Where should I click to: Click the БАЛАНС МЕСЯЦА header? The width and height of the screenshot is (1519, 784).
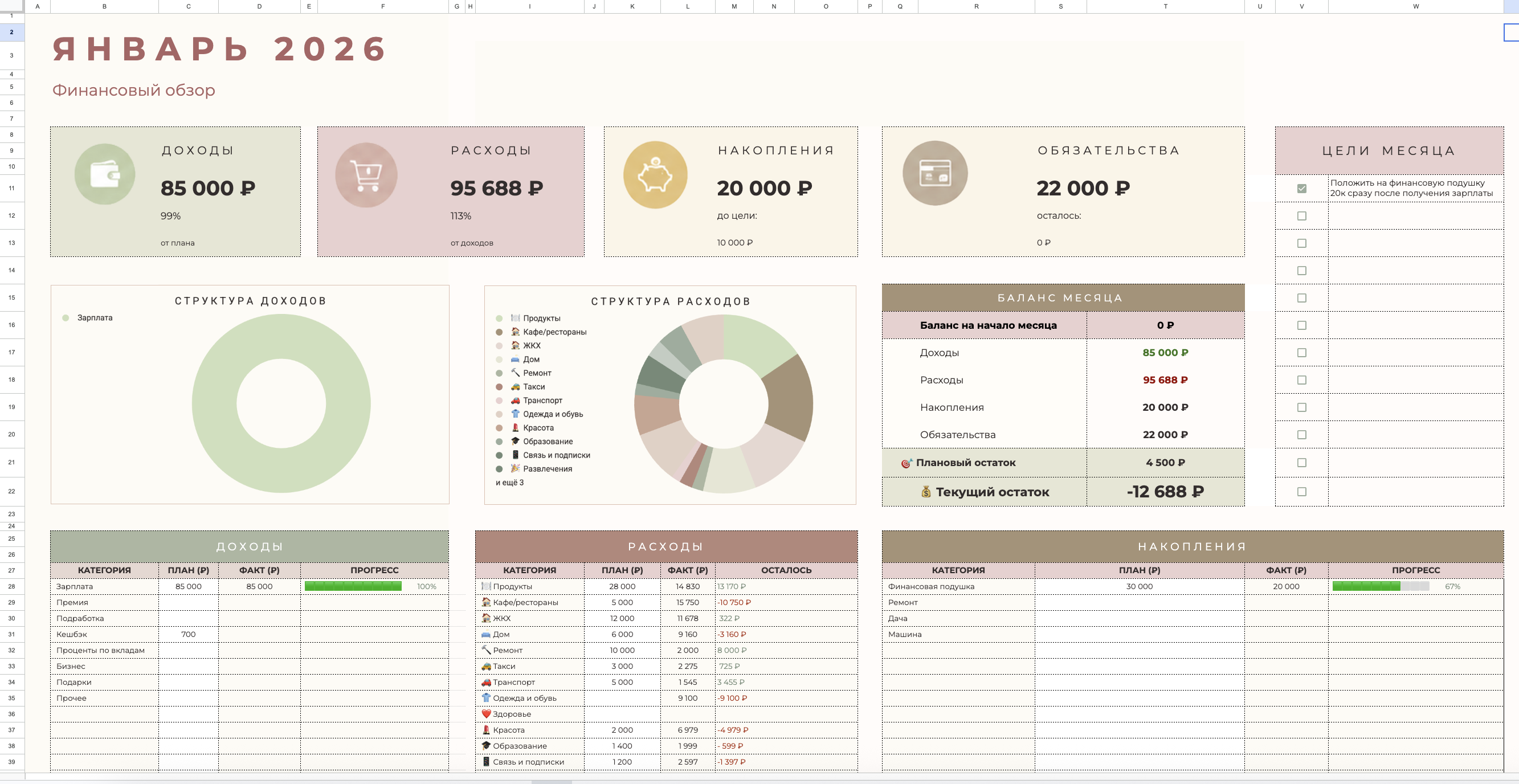tap(1063, 297)
